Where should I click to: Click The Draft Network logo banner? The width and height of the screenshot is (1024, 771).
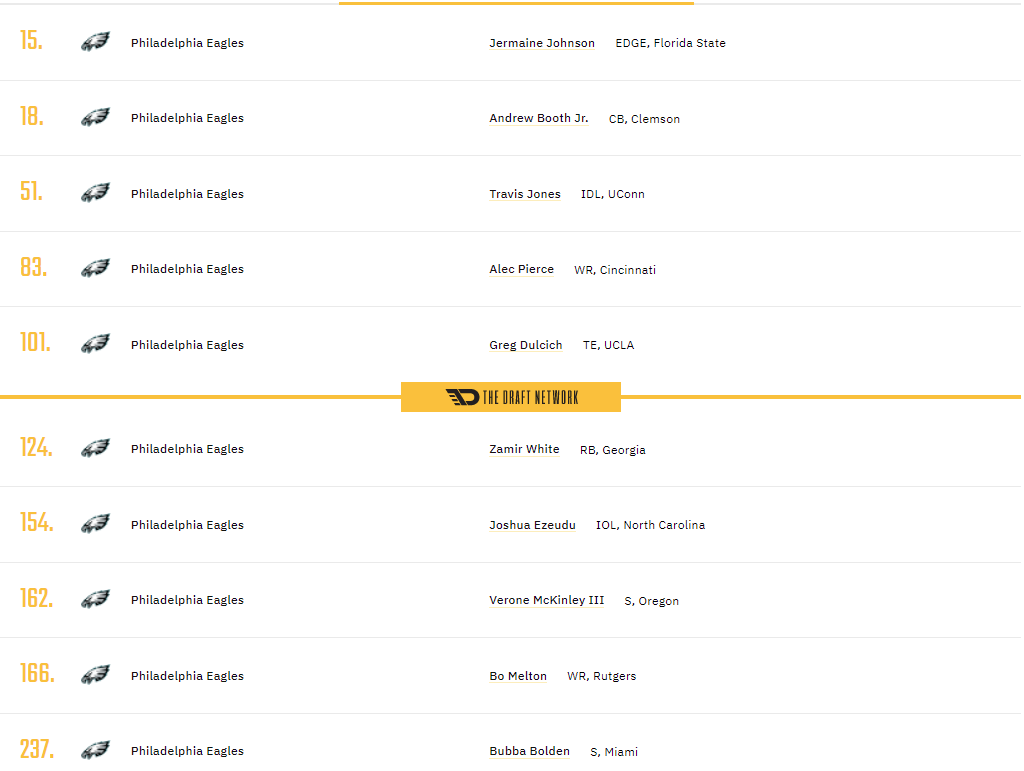point(511,397)
